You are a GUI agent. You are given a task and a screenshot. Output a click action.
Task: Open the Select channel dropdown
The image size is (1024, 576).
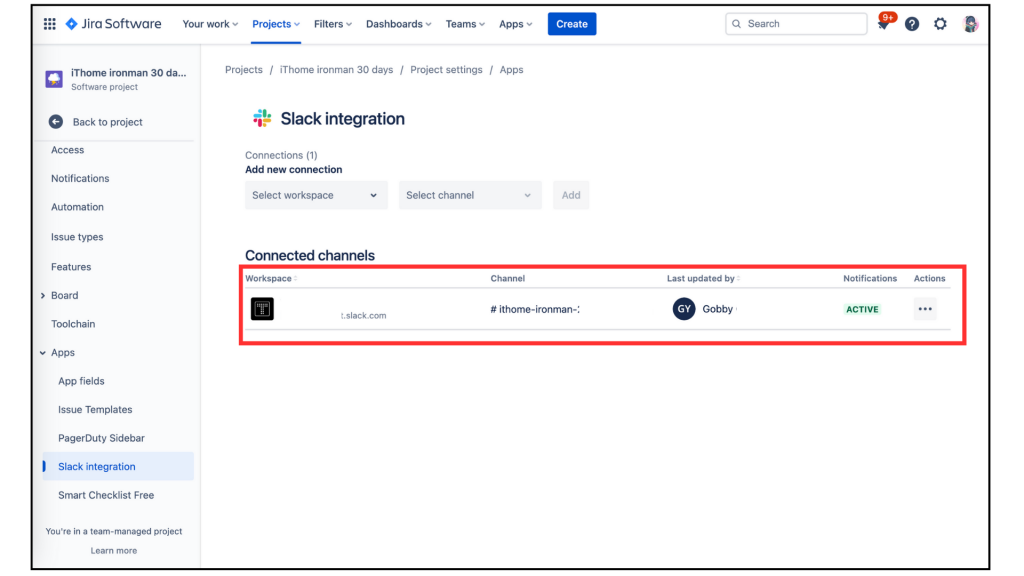click(x=470, y=195)
